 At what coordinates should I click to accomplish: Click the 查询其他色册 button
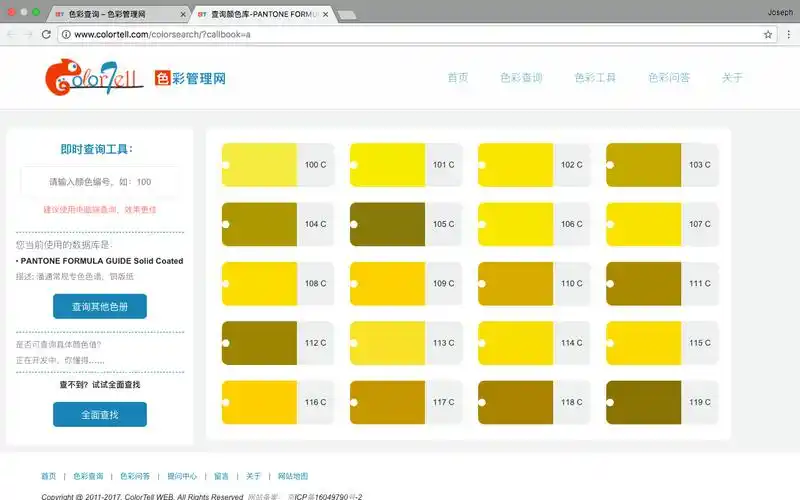coord(100,306)
